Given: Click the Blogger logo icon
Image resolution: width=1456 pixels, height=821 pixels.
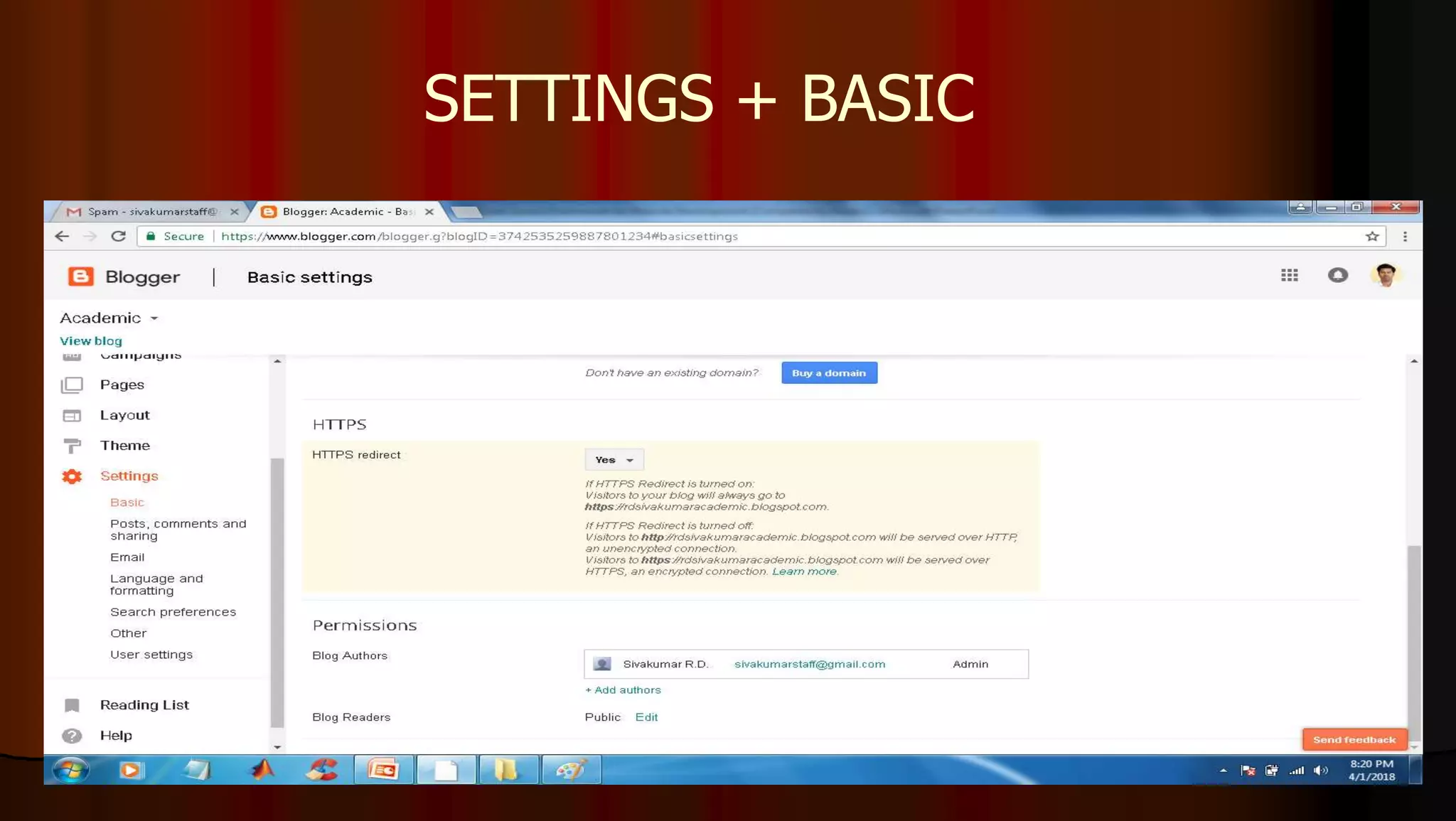Looking at the screenshot, I should [x=80, y=277].
